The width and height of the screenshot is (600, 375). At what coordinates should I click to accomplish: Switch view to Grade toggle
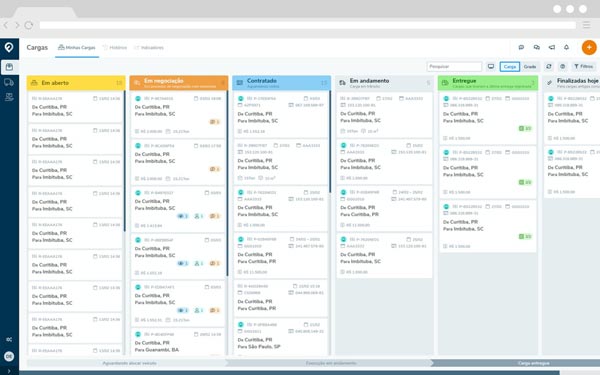tap(530, 67)
